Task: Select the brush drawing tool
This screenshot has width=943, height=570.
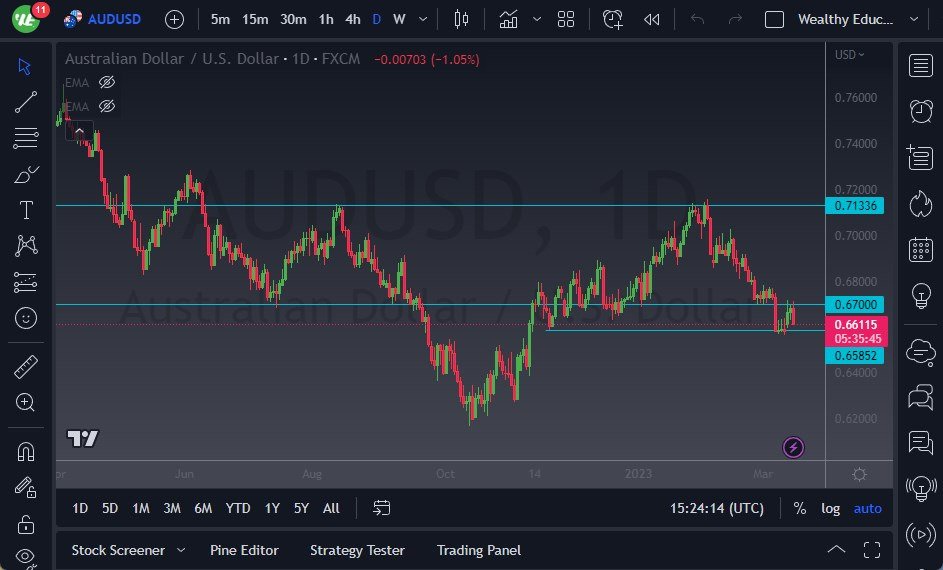Action: click(25, 174)
